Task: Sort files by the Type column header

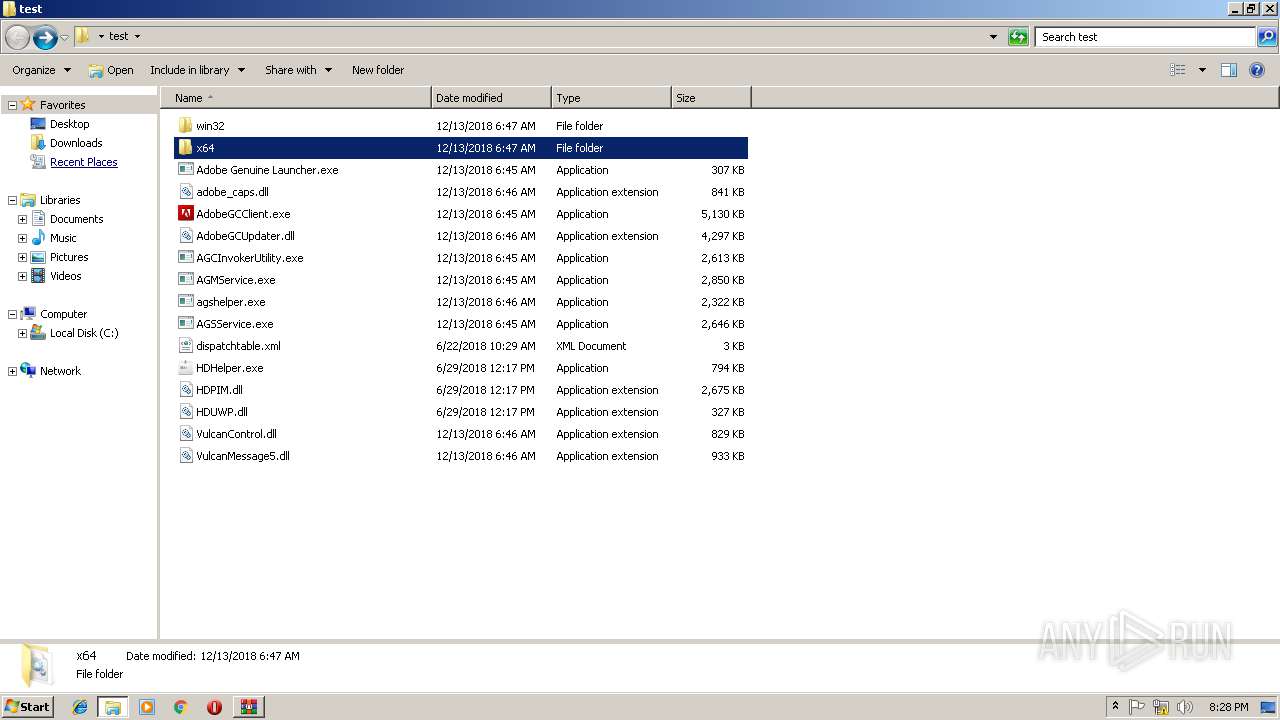Action: tap(611, 98)
